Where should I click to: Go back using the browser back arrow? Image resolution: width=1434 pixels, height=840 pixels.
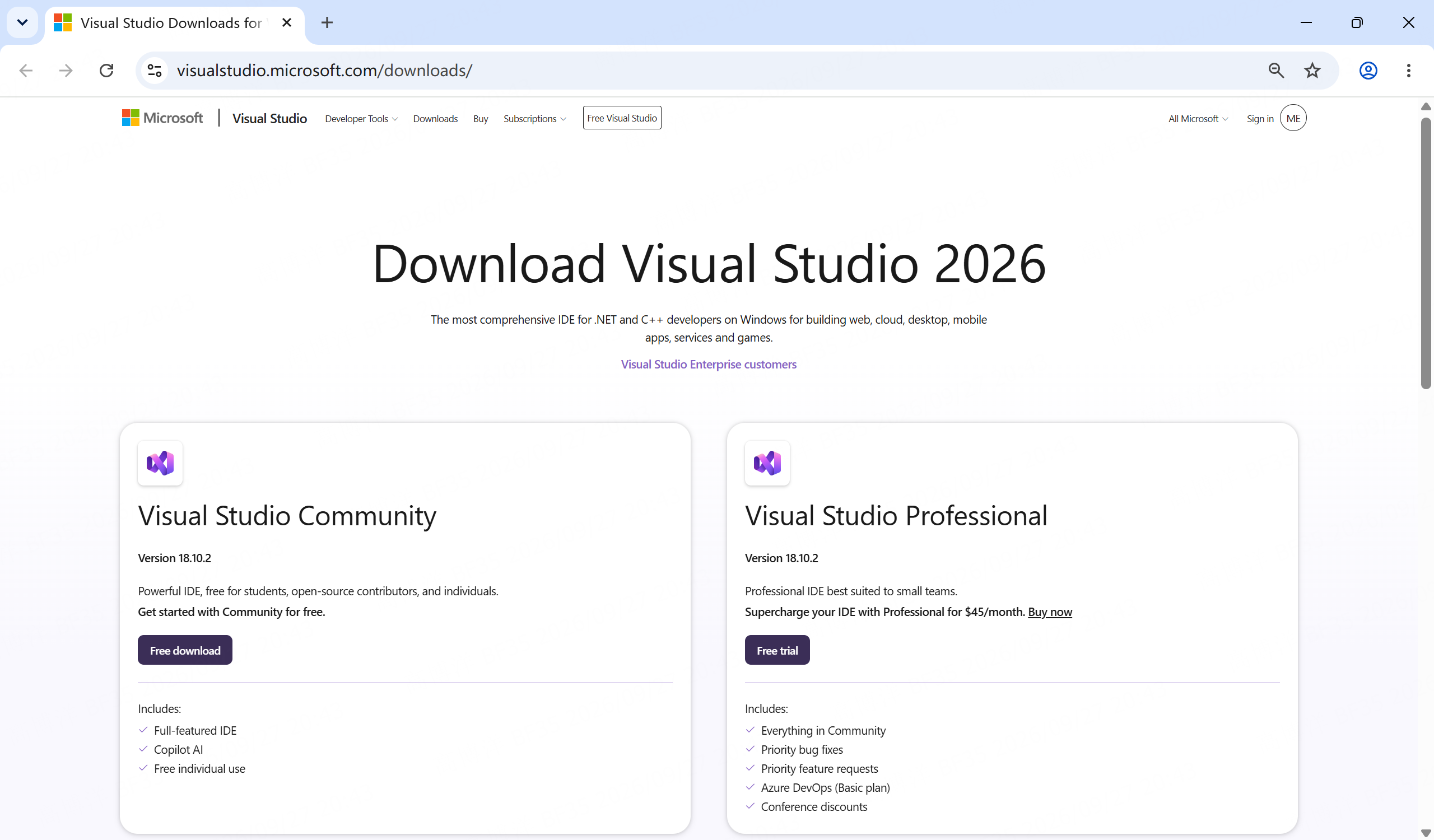click(26, 71)
